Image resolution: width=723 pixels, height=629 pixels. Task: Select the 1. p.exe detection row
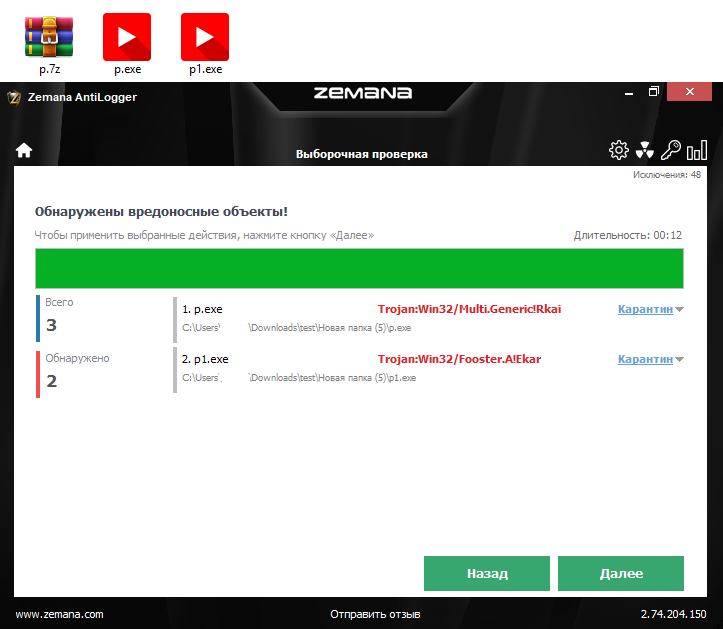(429, 319)
